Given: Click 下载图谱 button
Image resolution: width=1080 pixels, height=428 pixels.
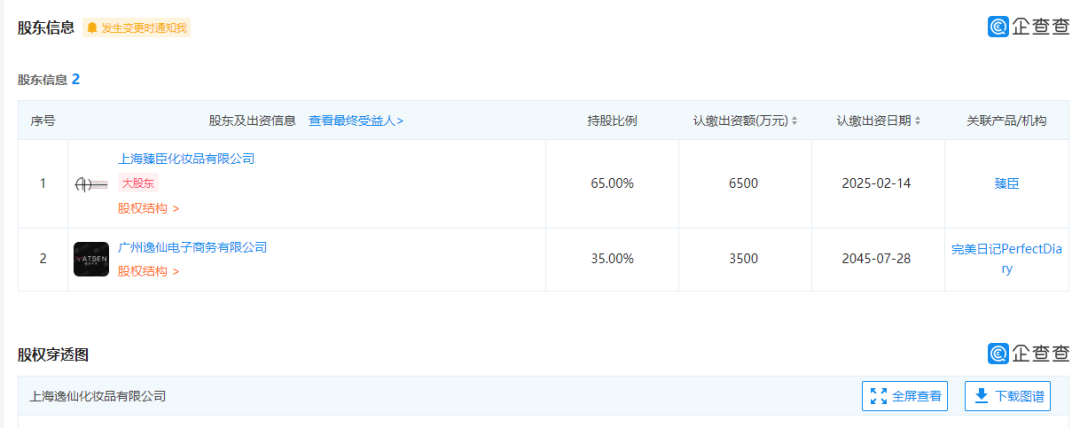Looking at the screenshot, I should 1008,396.
